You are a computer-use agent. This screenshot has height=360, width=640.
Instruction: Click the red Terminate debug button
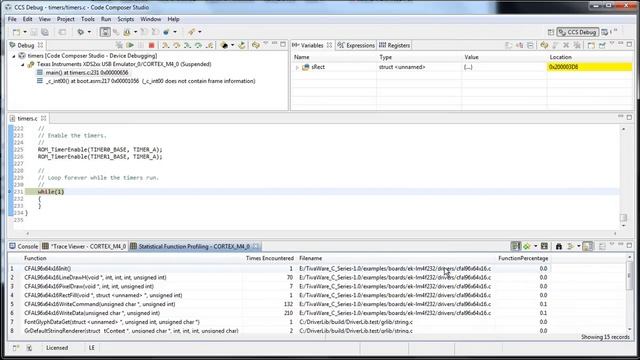click(151, 45)
